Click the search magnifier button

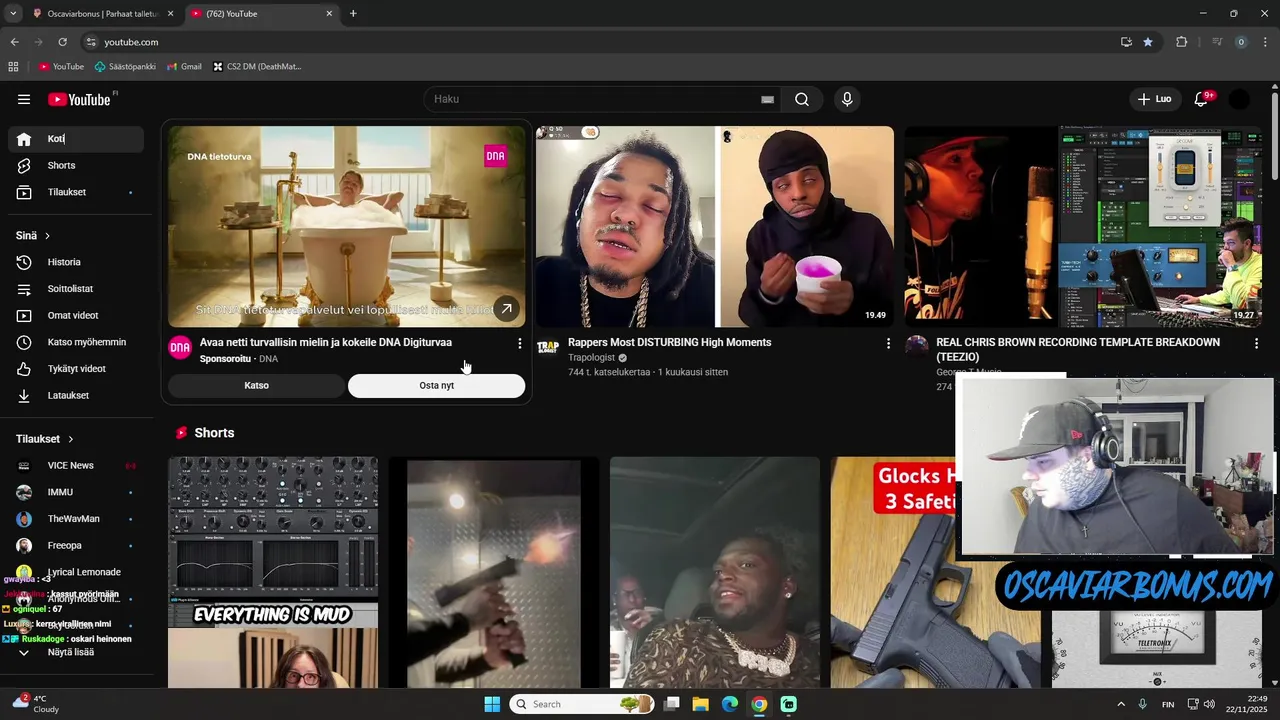pyautogui.click(x=802, y=99)
